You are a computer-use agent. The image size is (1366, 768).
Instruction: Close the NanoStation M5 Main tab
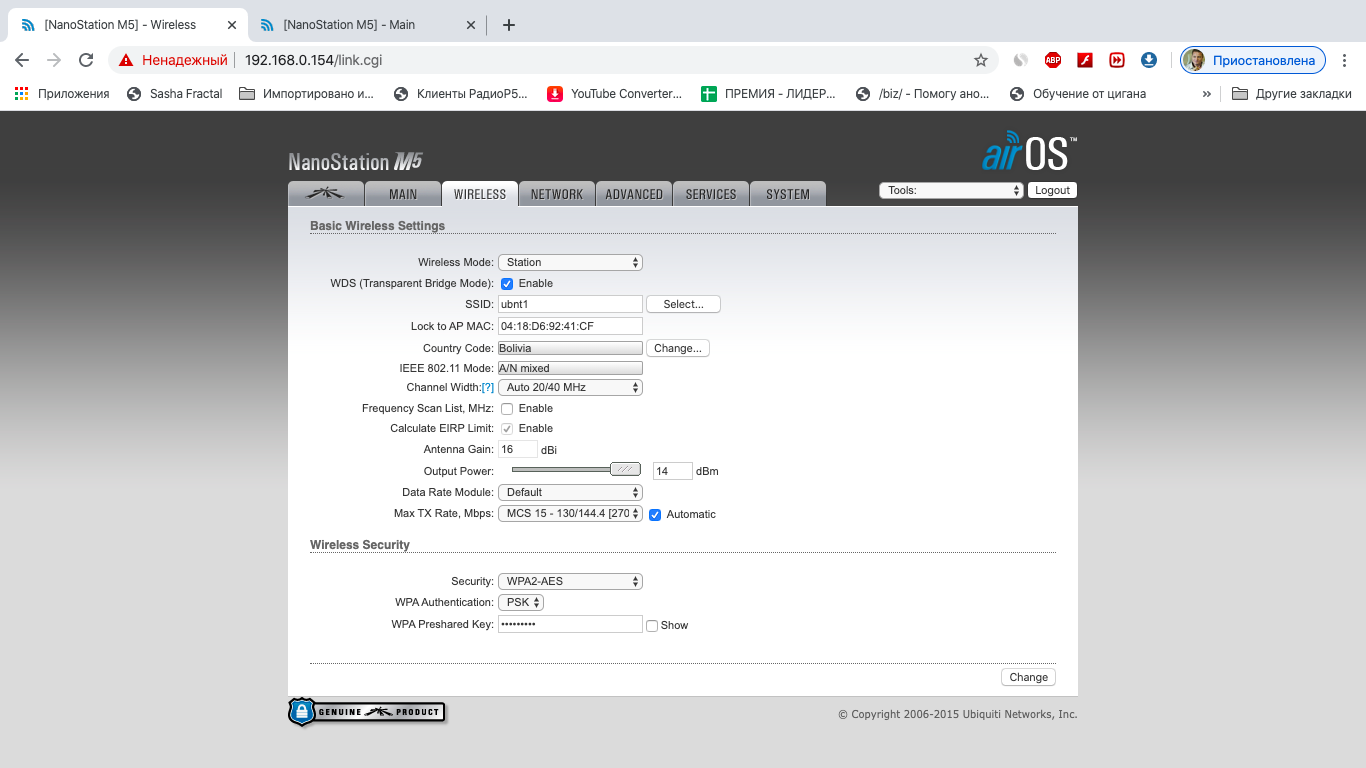click(x=470, y=25)
